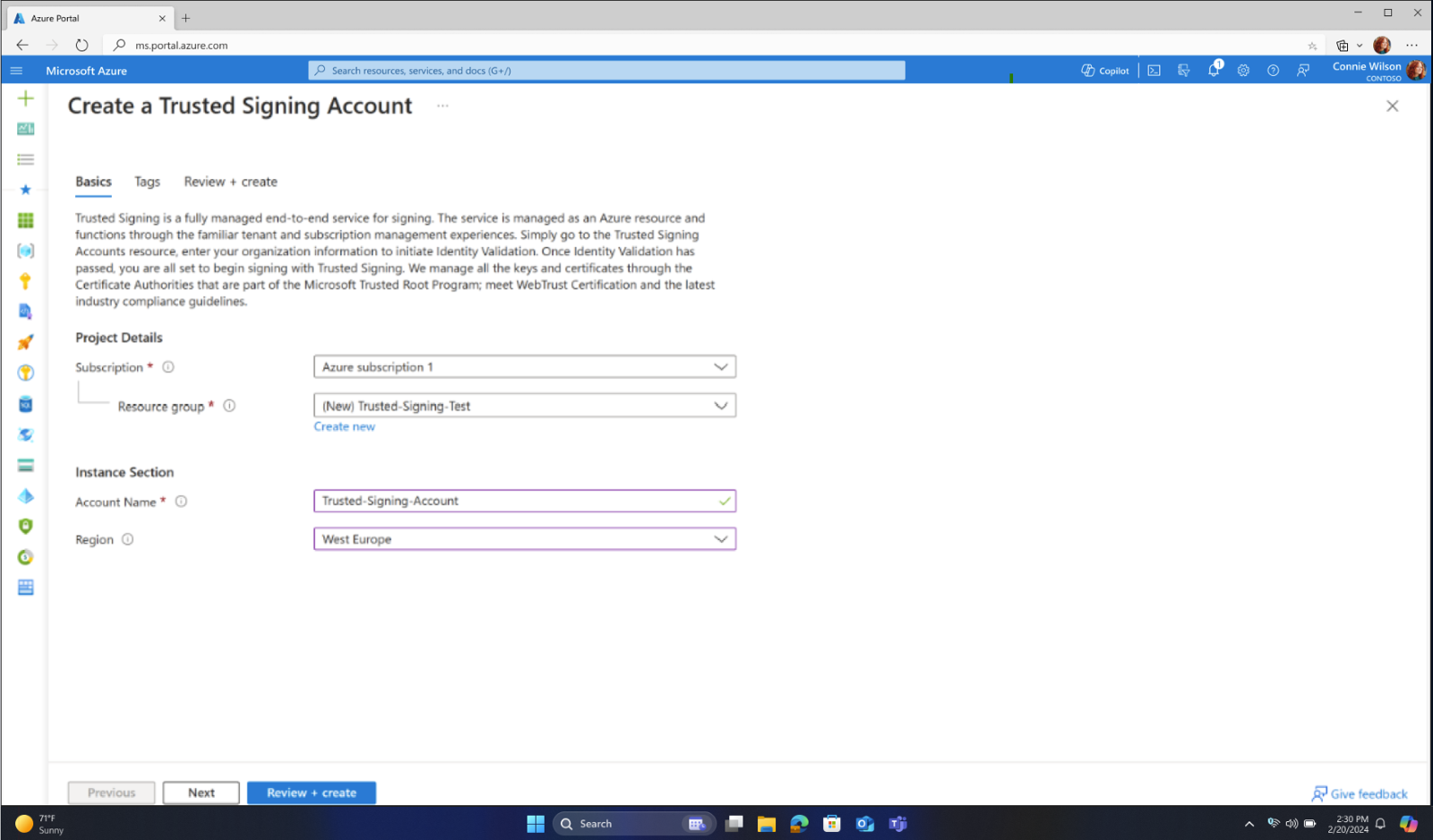The height and width of the screenshot is (840, 1433).
Task: Open Favorites via the star icon
Action: [26, 189]
